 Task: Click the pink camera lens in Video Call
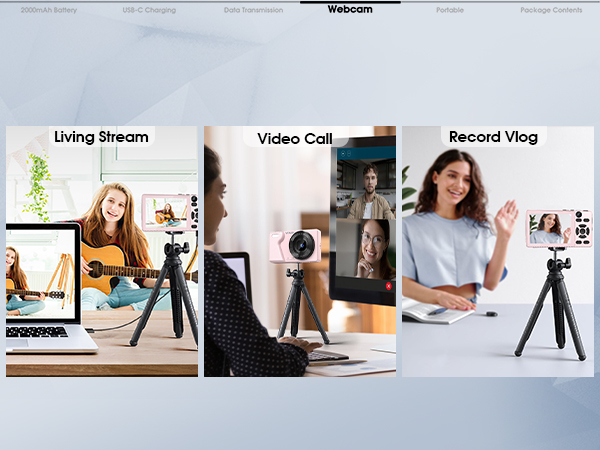click(302, 245)
